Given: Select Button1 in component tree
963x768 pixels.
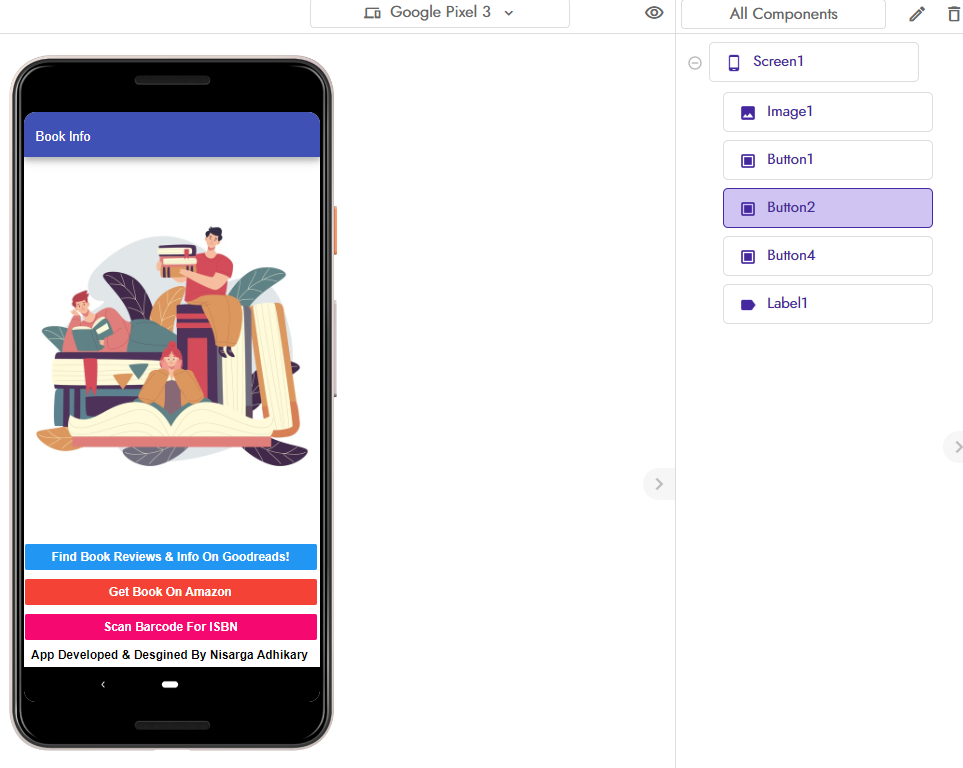Looking at the screenshot, I should tap(827, 160).
